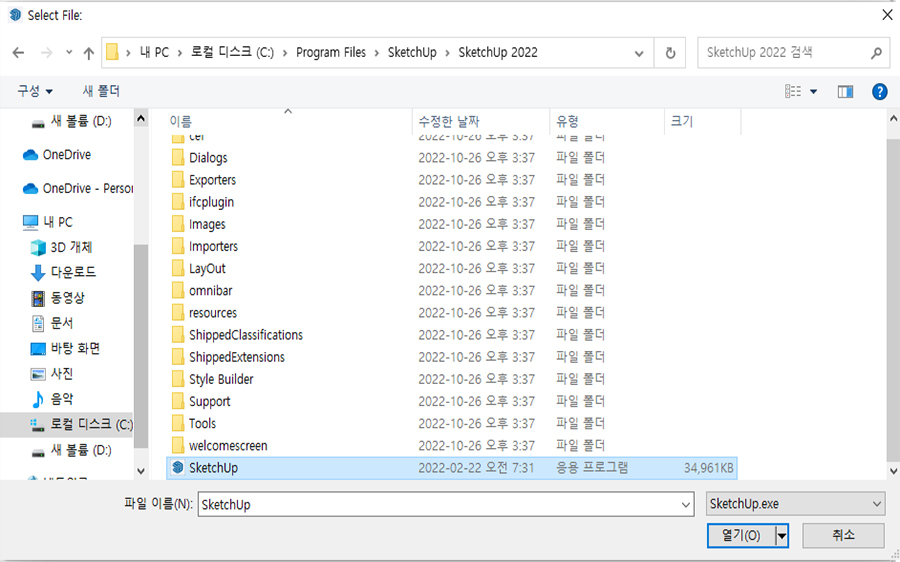Close the Select File dialog
This screenshot has height=562, width=900.
887,15
